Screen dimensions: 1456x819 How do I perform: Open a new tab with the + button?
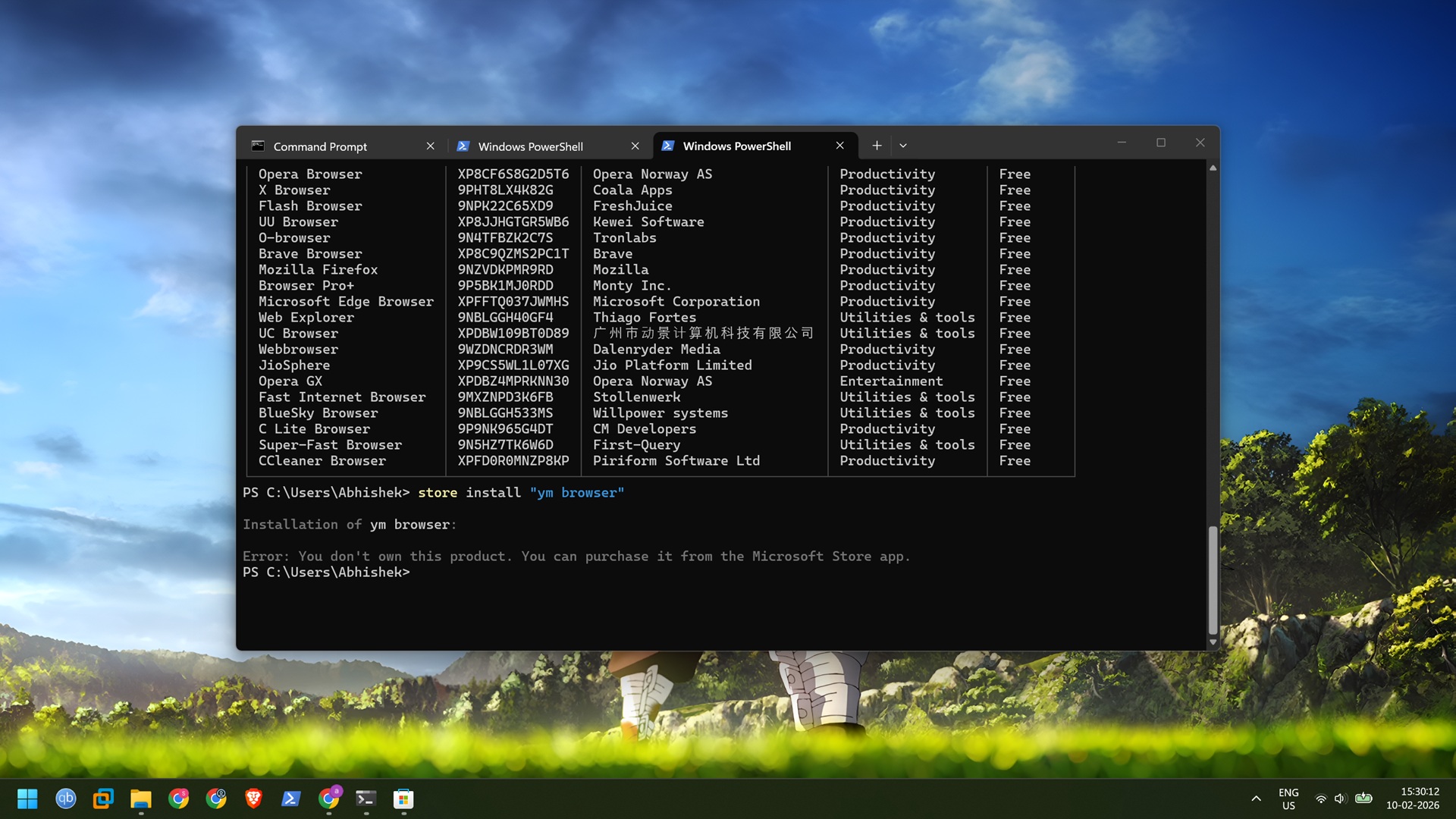pos(877,145)
